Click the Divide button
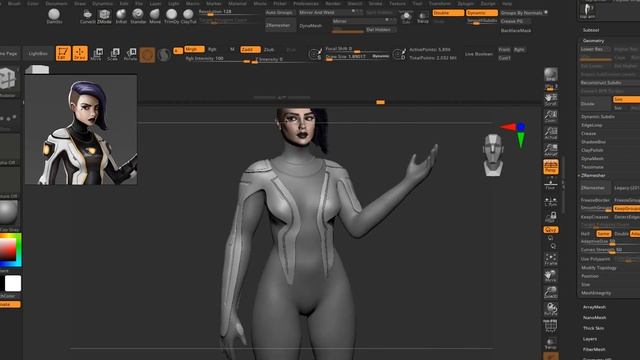640x360 pixels. coord(595,104)
